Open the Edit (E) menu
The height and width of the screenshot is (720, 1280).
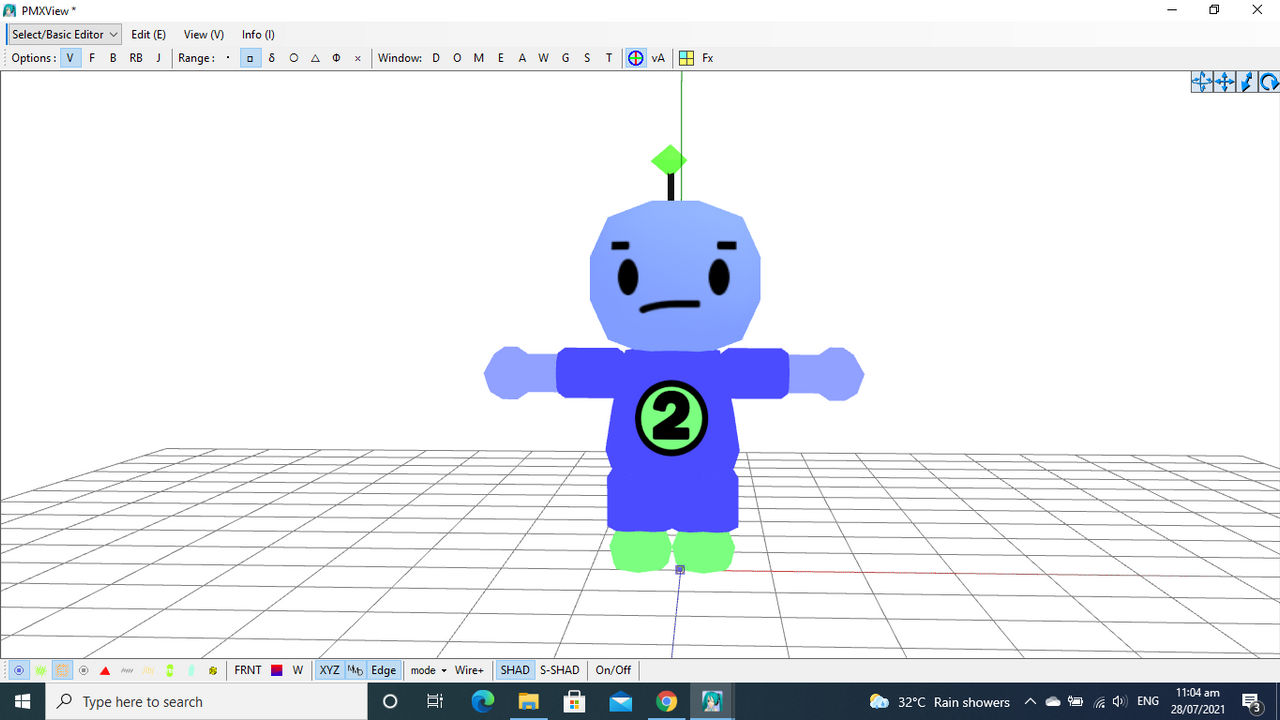coord(148,34)
